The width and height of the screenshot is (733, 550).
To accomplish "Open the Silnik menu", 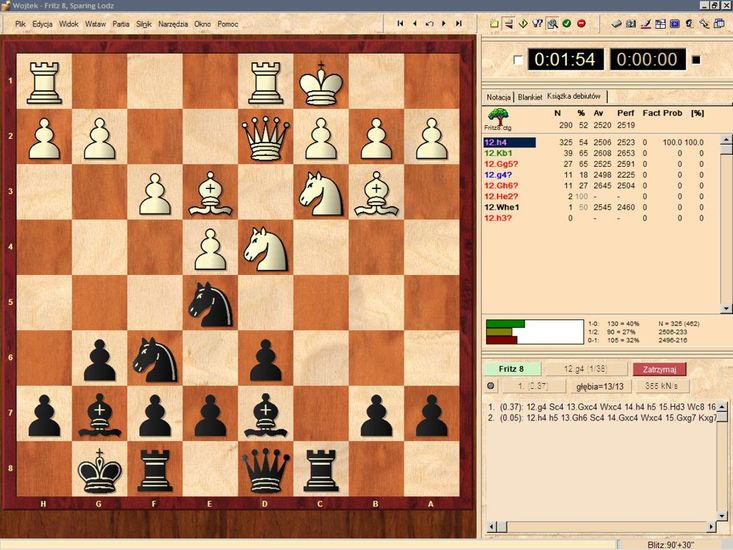I will (x=145, y=22).
